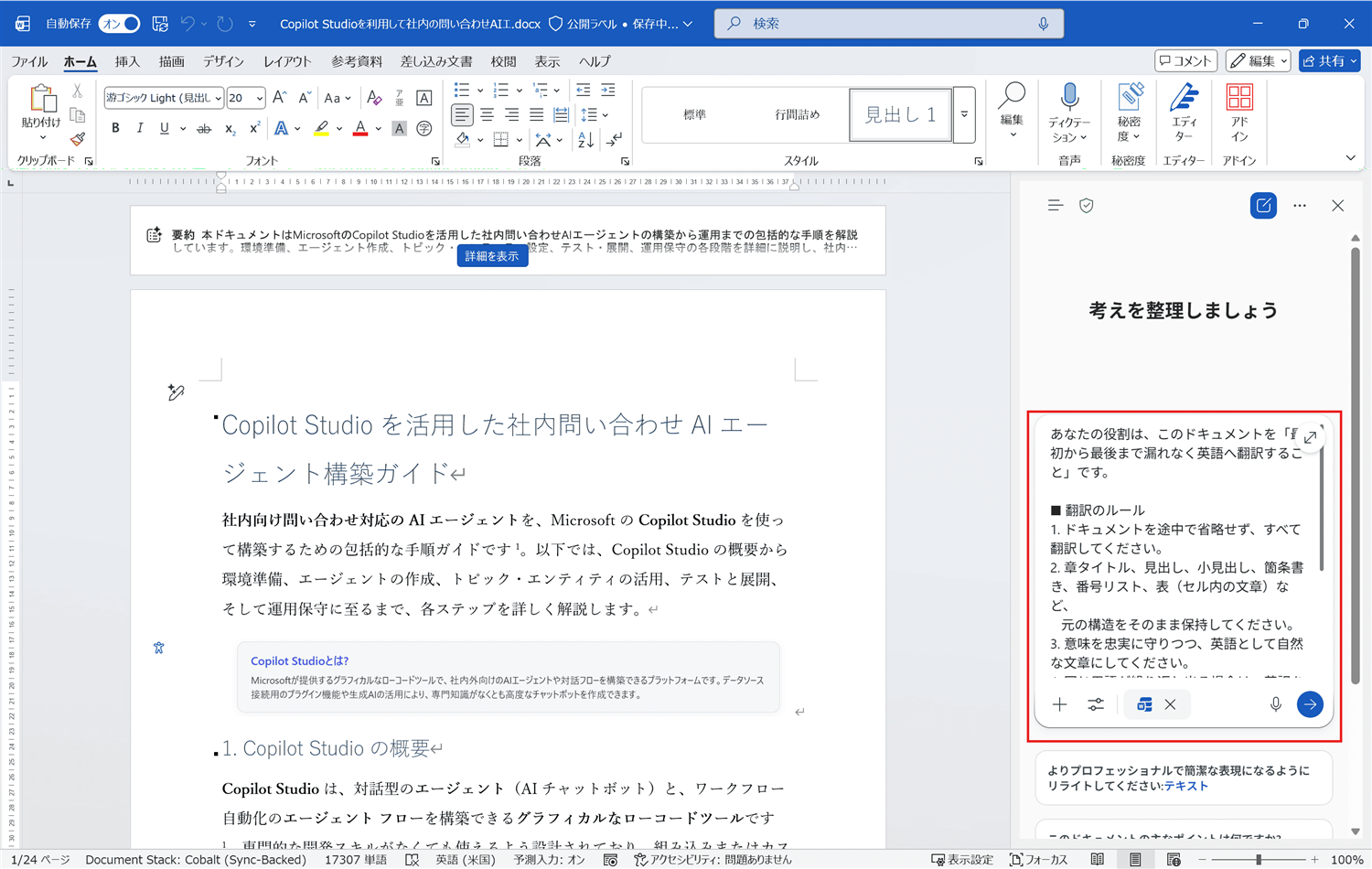
Task: Decrease paragraph indent
Action: pos(584,90)
